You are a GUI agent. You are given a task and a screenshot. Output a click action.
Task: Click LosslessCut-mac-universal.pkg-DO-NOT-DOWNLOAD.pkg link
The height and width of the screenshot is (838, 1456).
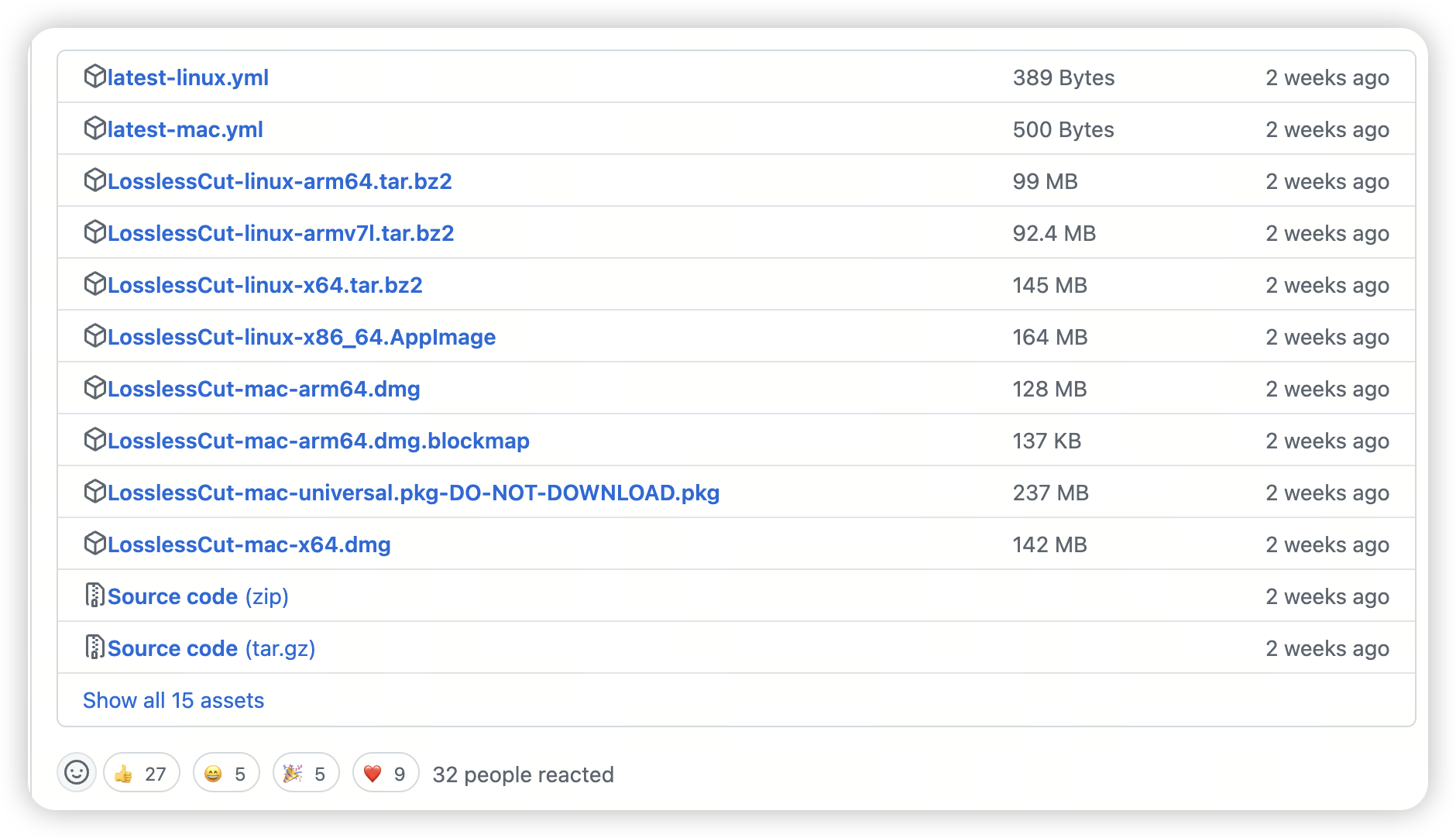pos(414,493)
